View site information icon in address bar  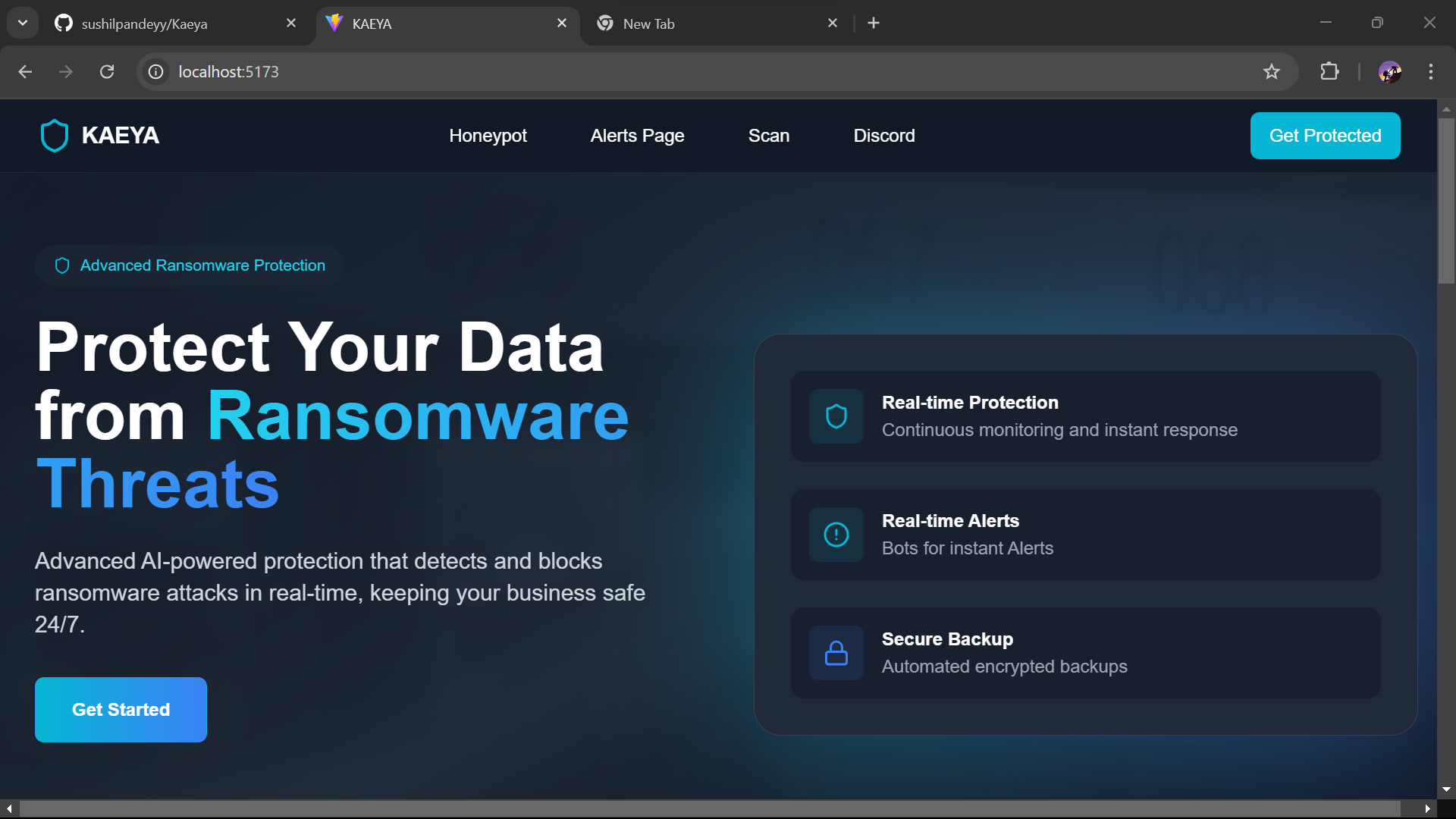[x=156, y=71]
